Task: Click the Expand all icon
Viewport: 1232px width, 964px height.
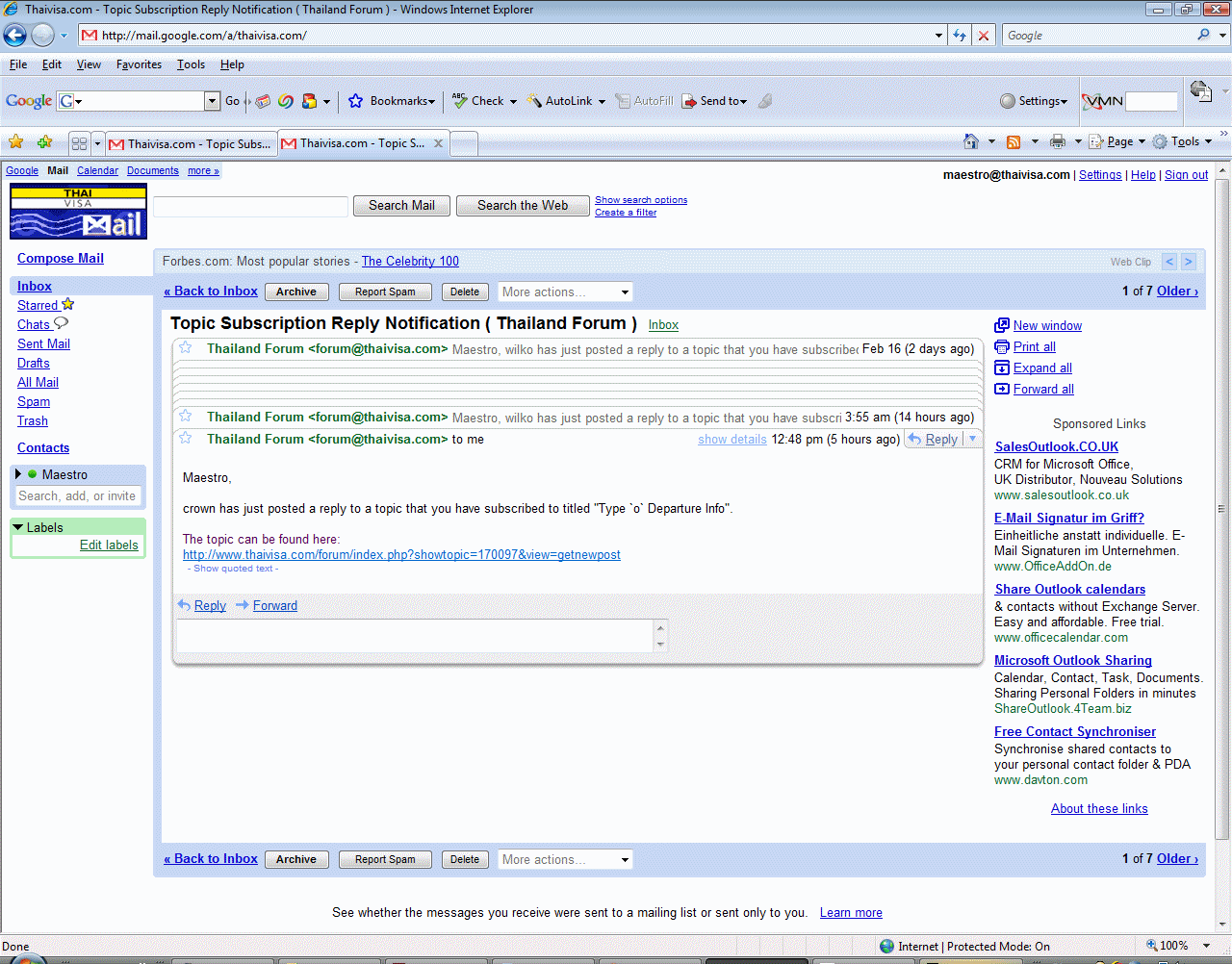Action: tap(1002, 368)
